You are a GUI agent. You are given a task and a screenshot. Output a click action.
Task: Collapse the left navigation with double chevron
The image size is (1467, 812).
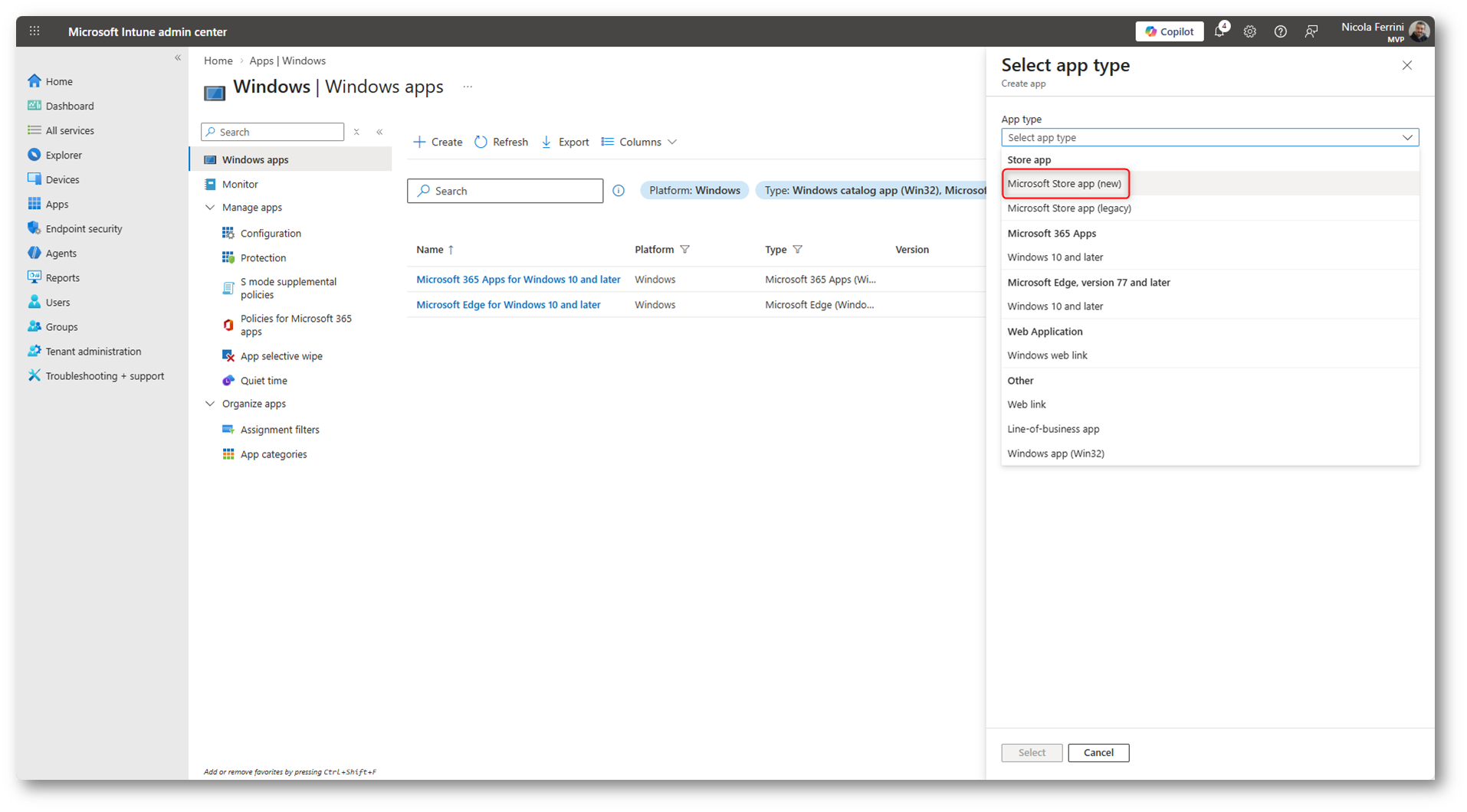[x=178, y=58]
